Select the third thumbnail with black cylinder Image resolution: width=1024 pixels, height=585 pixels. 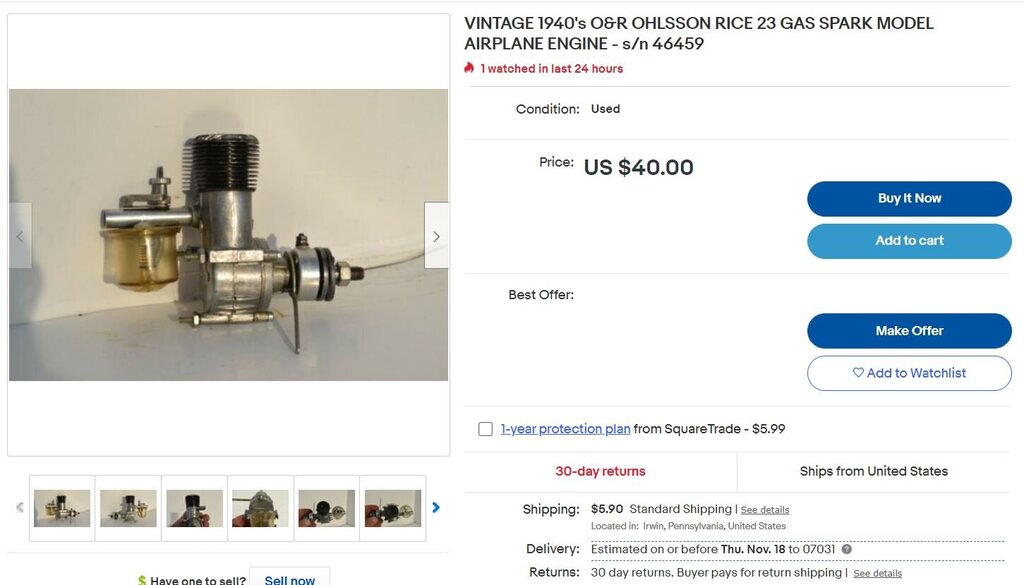[x=195, y=508]
